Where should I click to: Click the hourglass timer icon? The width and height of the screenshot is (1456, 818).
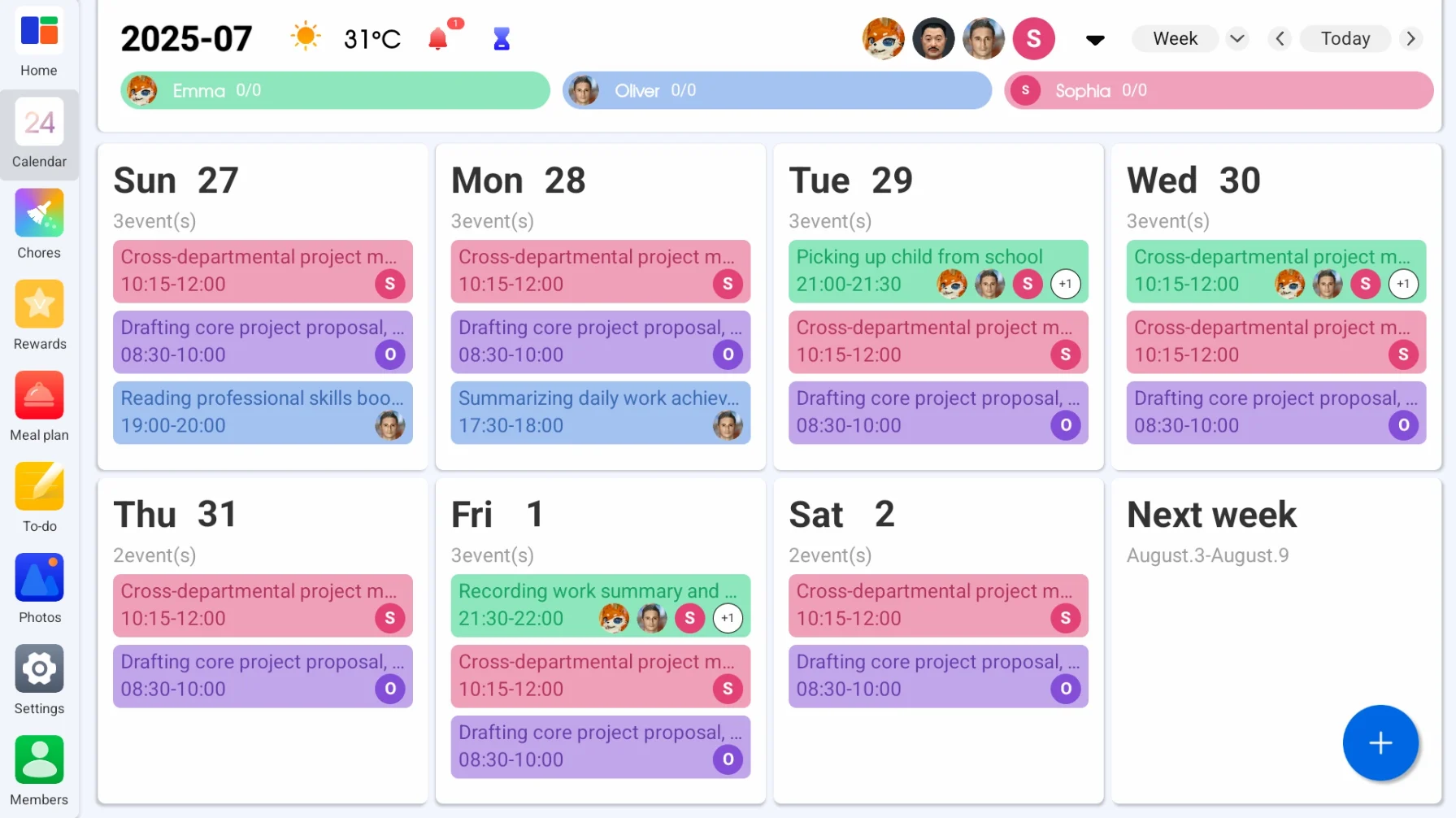pos(502,38)
